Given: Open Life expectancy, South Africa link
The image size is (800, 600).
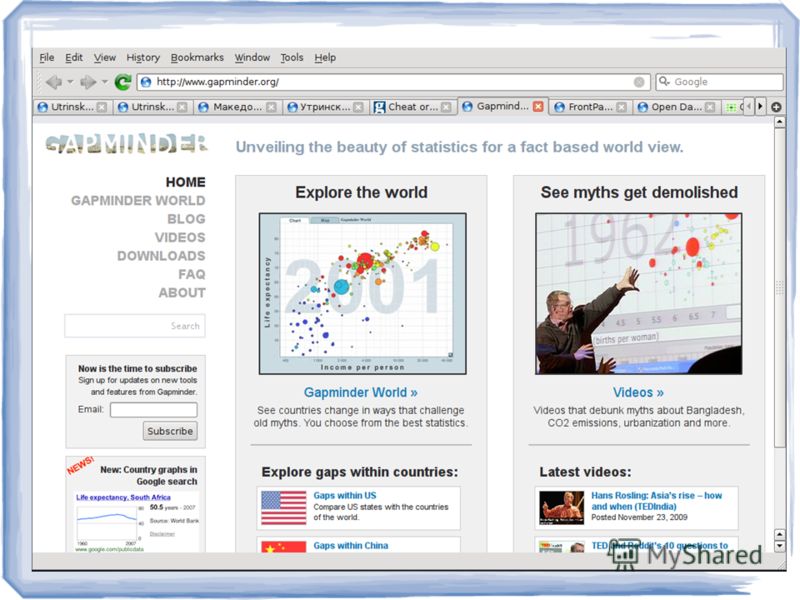Looking at the screenshot, I should point(123,497).
